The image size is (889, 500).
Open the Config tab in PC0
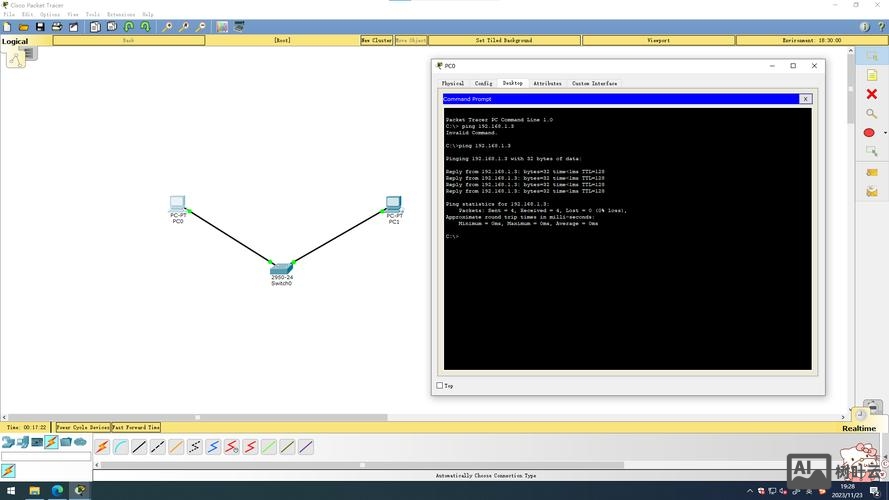[x=483, y=83]
